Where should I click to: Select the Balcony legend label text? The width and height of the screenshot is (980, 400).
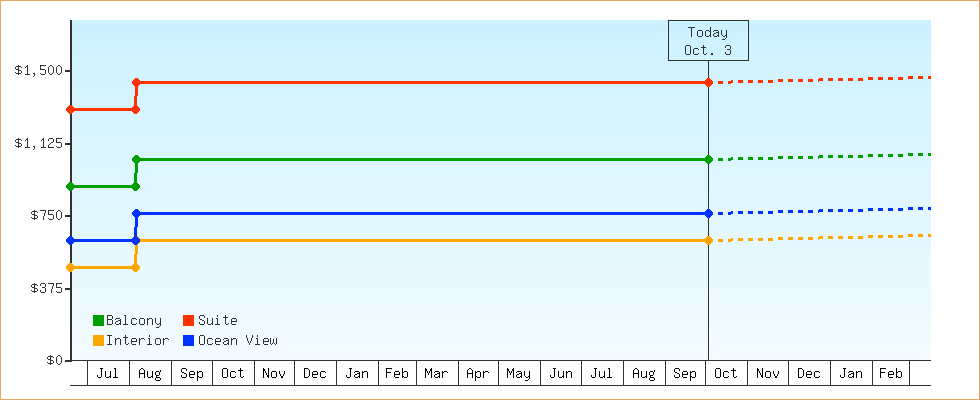coord(133,321)
